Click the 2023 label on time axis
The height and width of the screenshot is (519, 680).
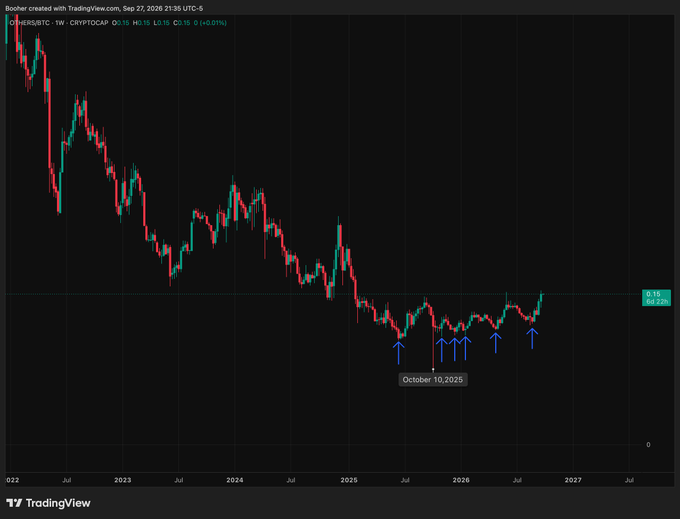tap(122, 480)
